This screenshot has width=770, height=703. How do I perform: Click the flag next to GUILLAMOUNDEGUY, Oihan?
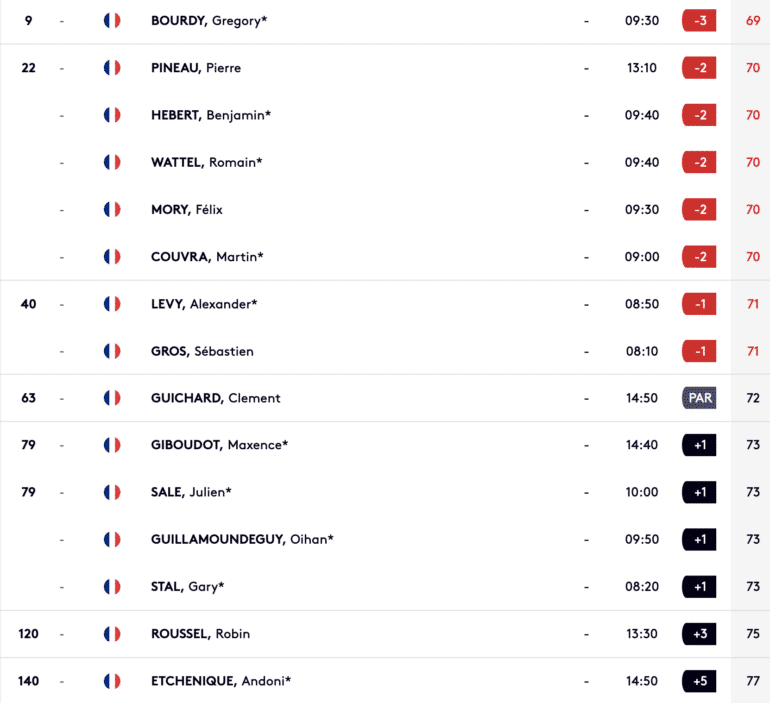[x=112, y=540]
